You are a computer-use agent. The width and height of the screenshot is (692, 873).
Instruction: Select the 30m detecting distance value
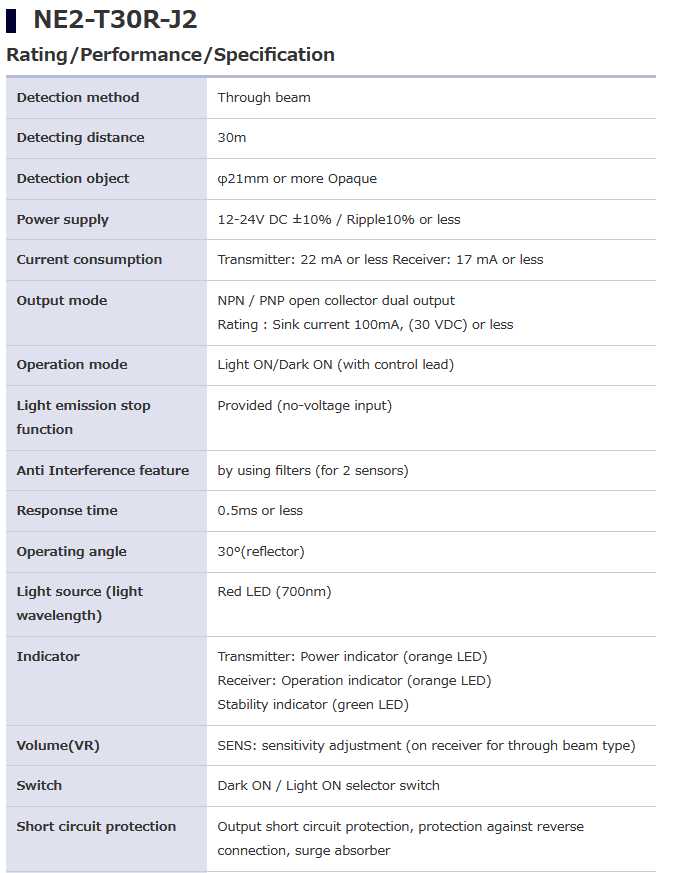pyautogui.click(x=232, y=138)
